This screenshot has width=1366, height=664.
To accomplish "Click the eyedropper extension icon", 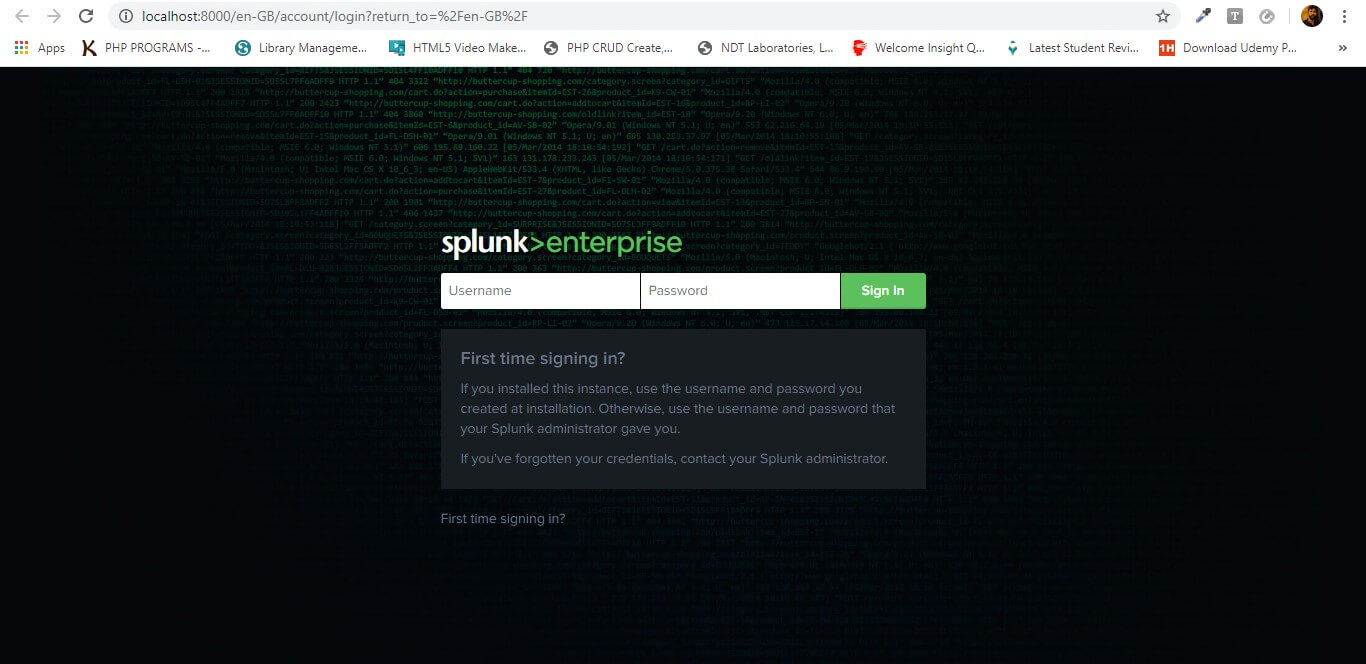I will point(1204,16).
